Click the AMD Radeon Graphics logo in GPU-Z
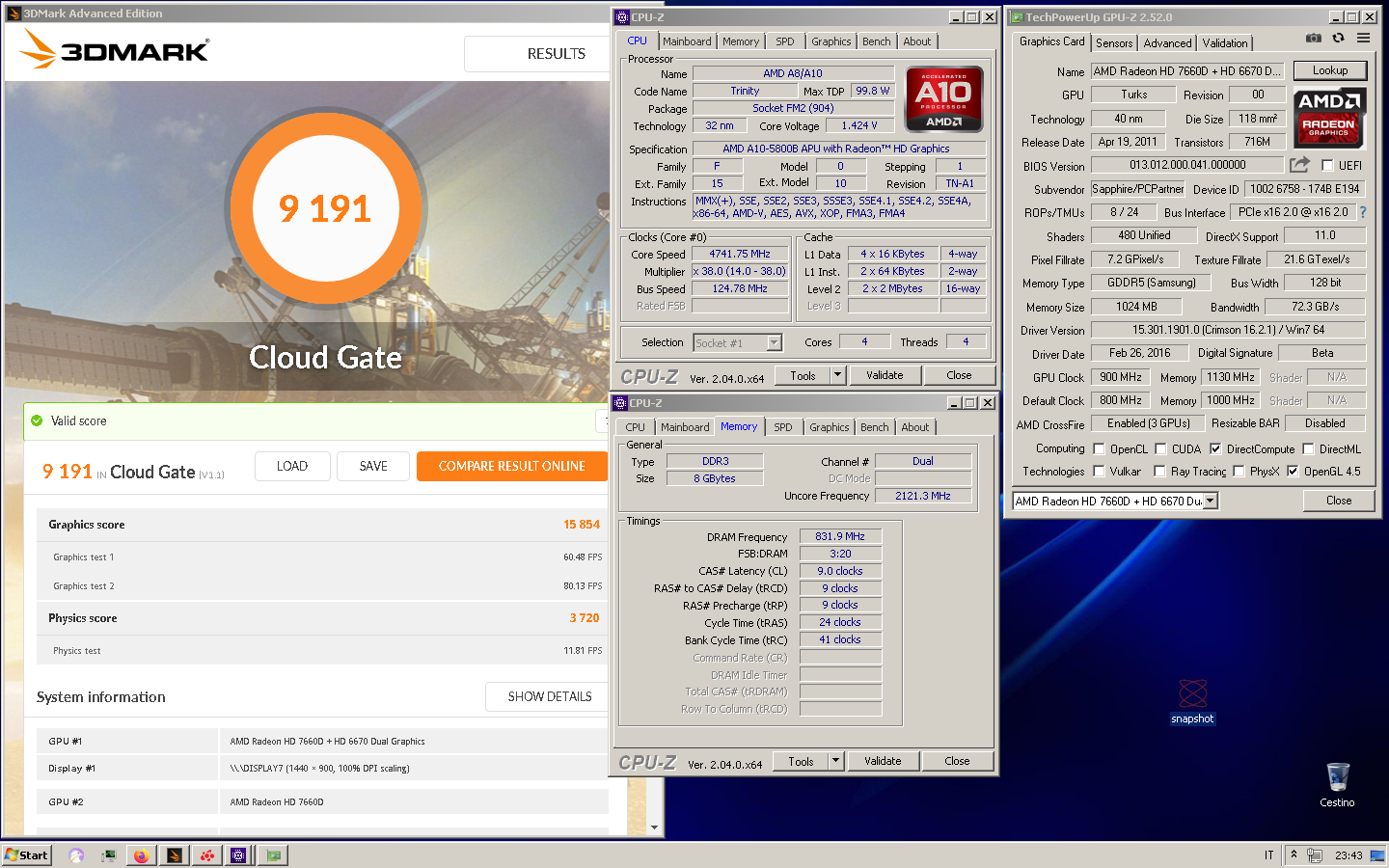 [x=1329, y=118]
